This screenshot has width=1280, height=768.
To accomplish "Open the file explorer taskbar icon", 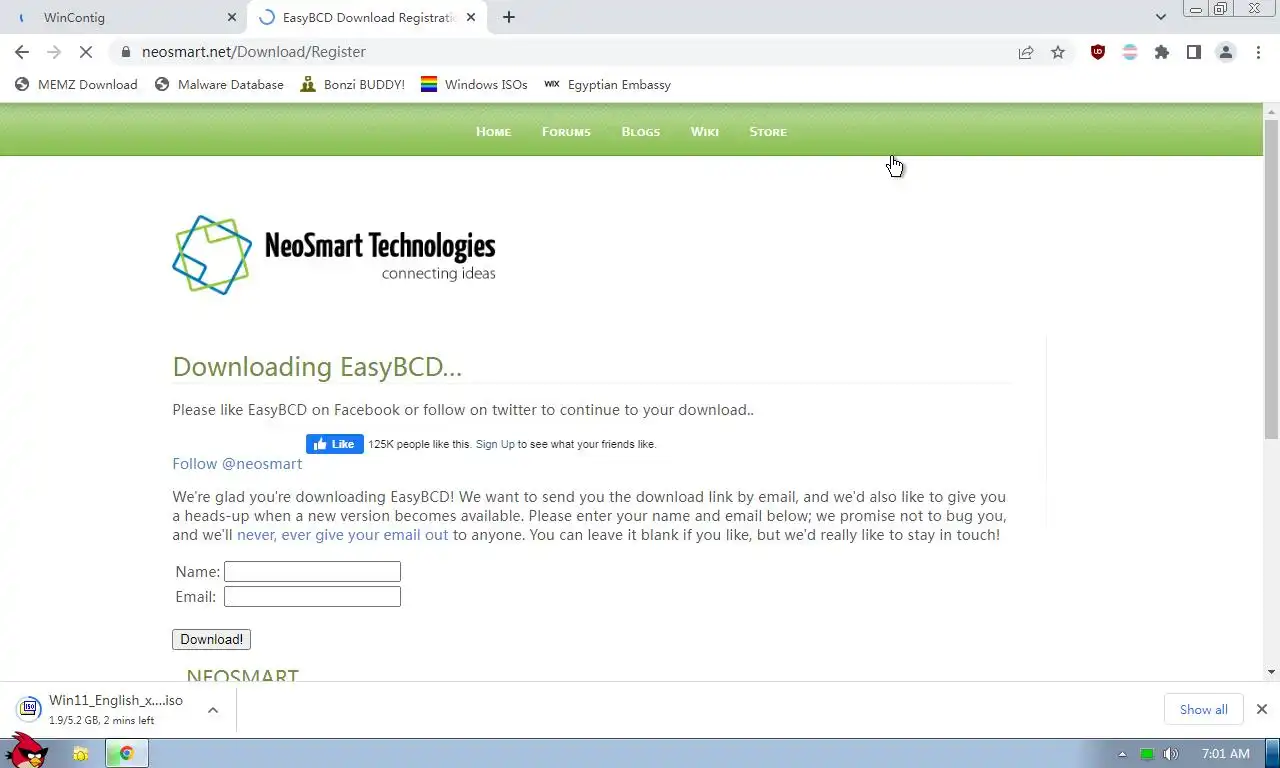I will 80,754.
